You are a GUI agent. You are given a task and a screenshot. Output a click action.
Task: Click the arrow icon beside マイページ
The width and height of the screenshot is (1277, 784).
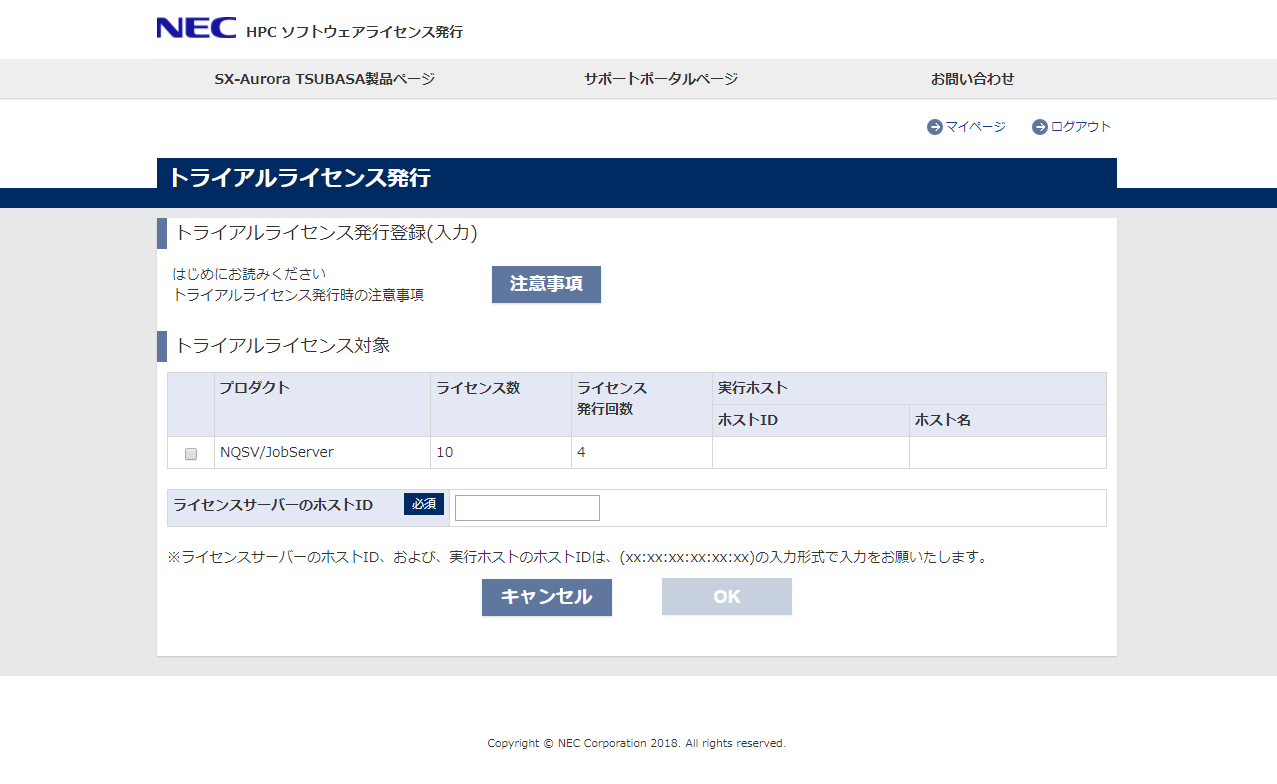tap(935, 127)
